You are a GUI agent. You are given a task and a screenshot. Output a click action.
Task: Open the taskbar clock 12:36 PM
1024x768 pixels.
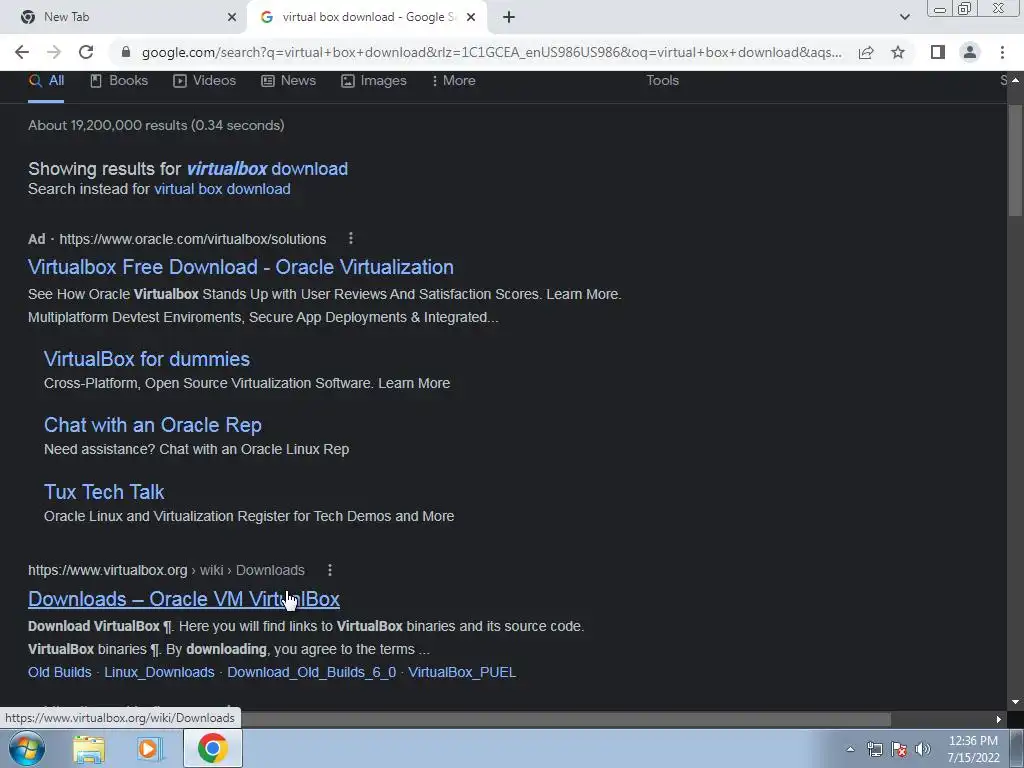pos(974,749)
